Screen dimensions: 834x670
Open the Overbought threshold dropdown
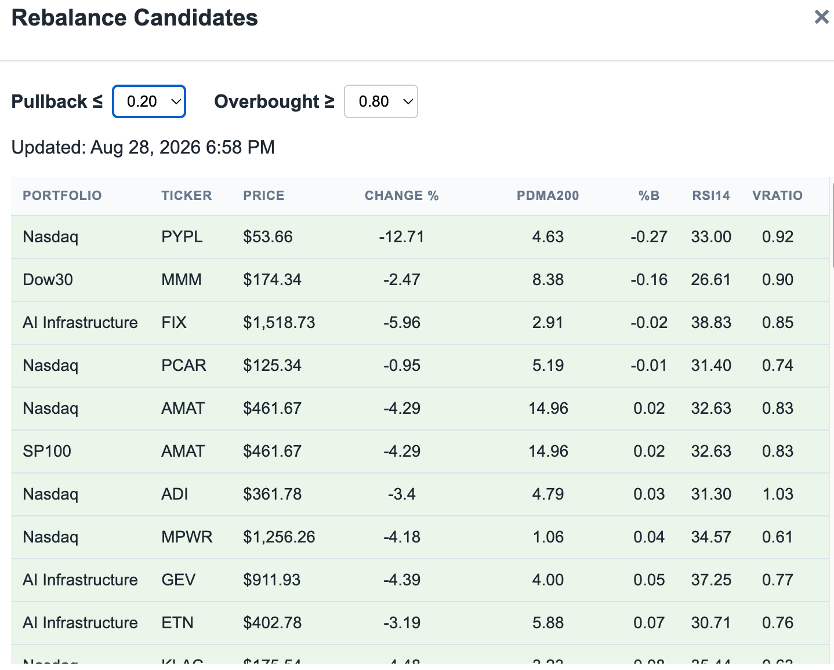coord(381,101)
